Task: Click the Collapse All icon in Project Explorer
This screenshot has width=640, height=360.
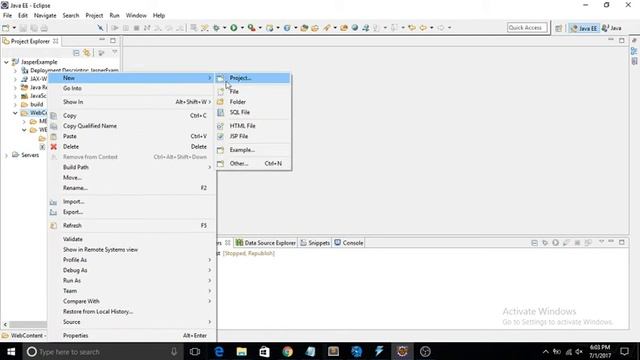Action: [x=76, y=53]
